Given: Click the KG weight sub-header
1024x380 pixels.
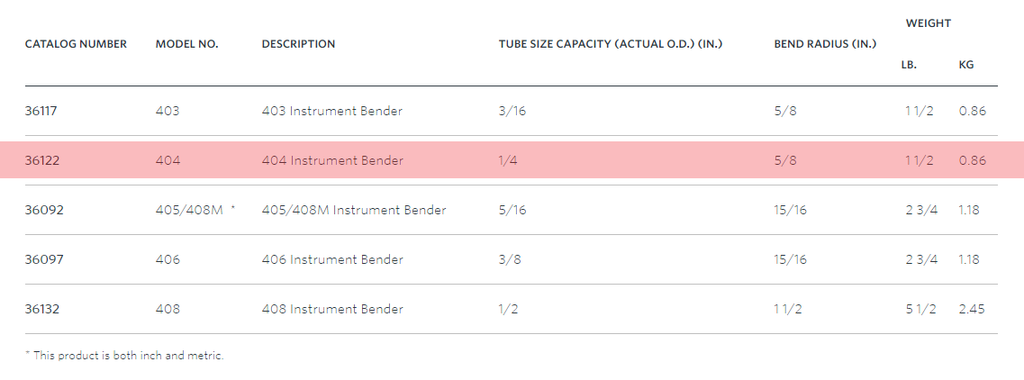Looking at the screenshot, I should pyautogui.click(x=966, y=65).
